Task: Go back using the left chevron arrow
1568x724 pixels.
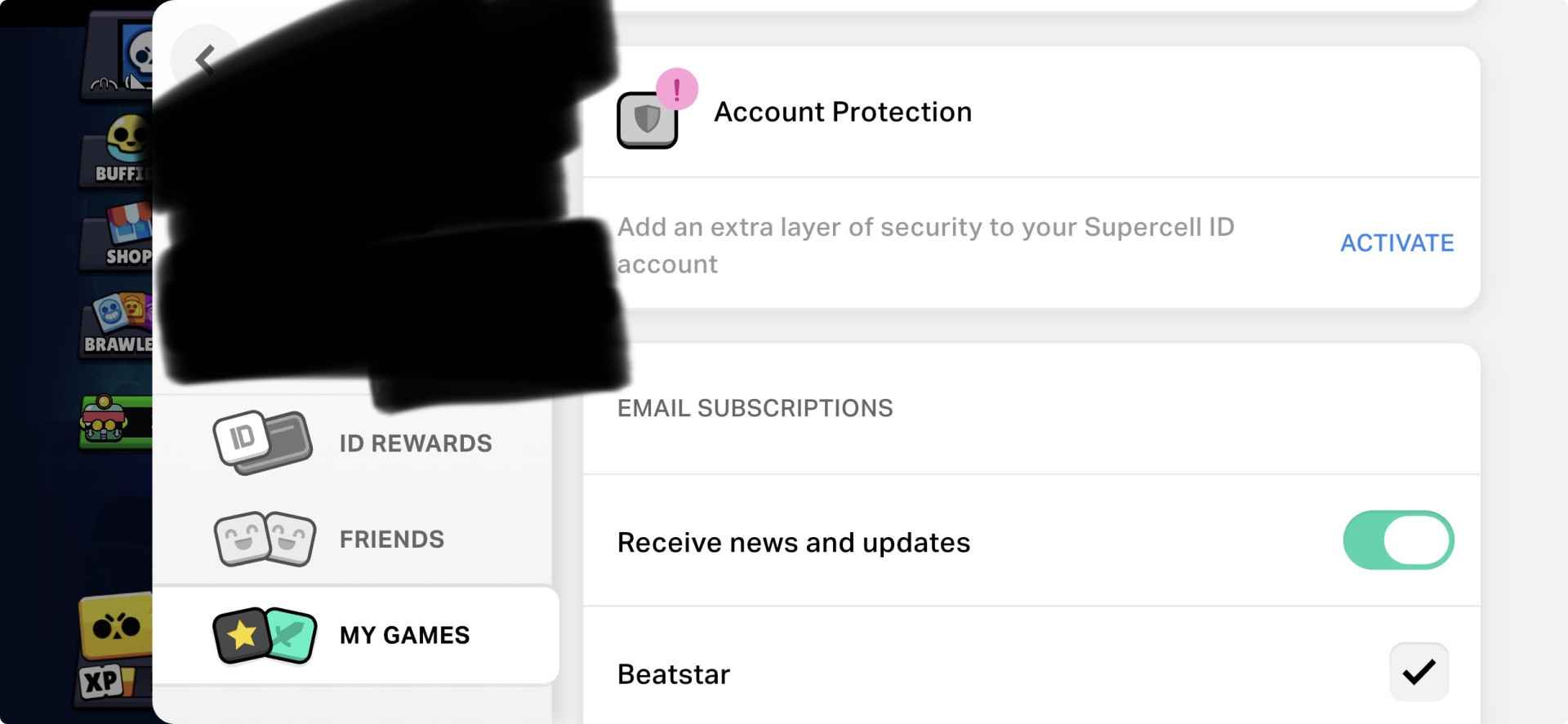Action: (x=205, y=60)
